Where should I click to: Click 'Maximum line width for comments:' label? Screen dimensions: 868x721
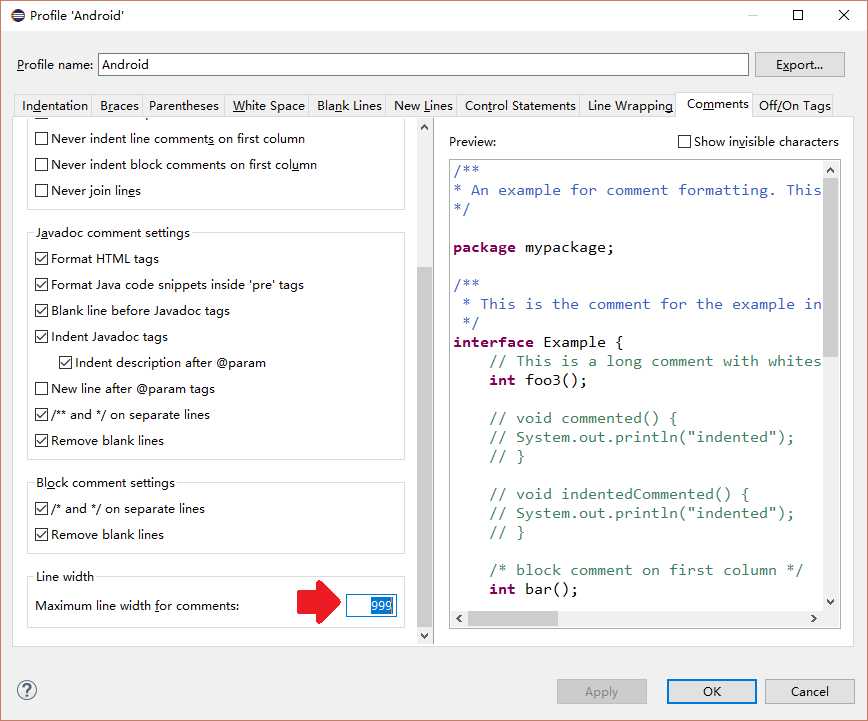tap(137, 606)
